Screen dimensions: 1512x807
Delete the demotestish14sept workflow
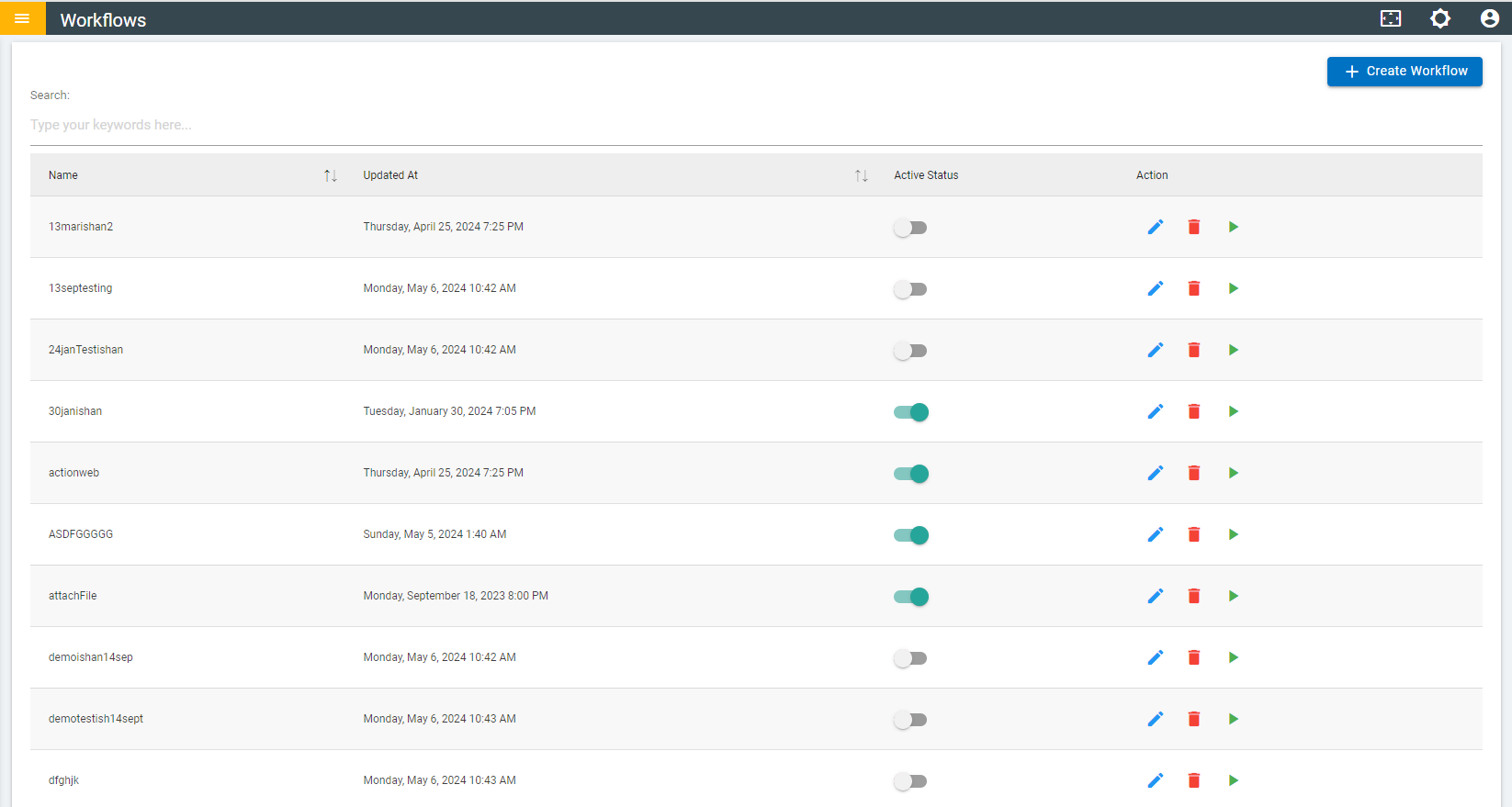(1194, 719)
